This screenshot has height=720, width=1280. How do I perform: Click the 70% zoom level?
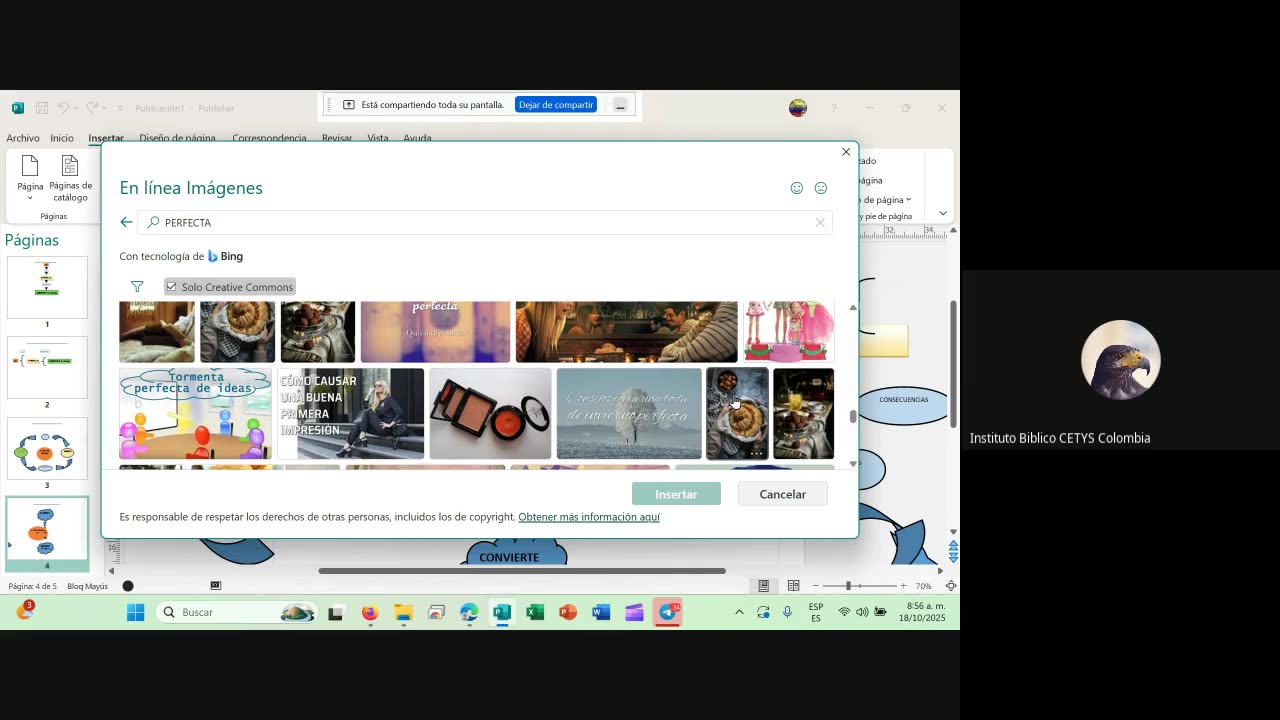[x=923, y=586]
